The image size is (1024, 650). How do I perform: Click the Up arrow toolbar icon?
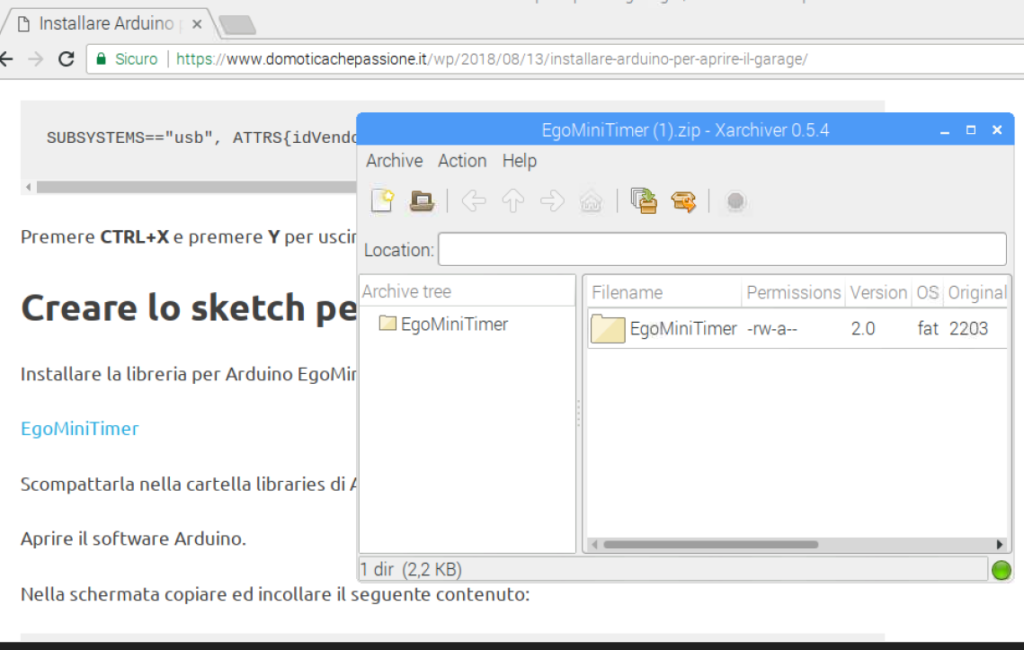tap(513, 201)
